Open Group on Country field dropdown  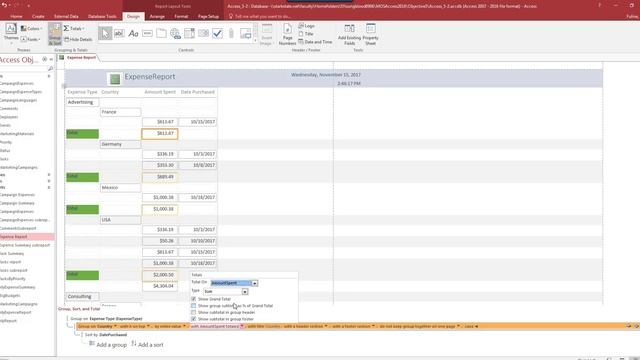pos(115,326)
